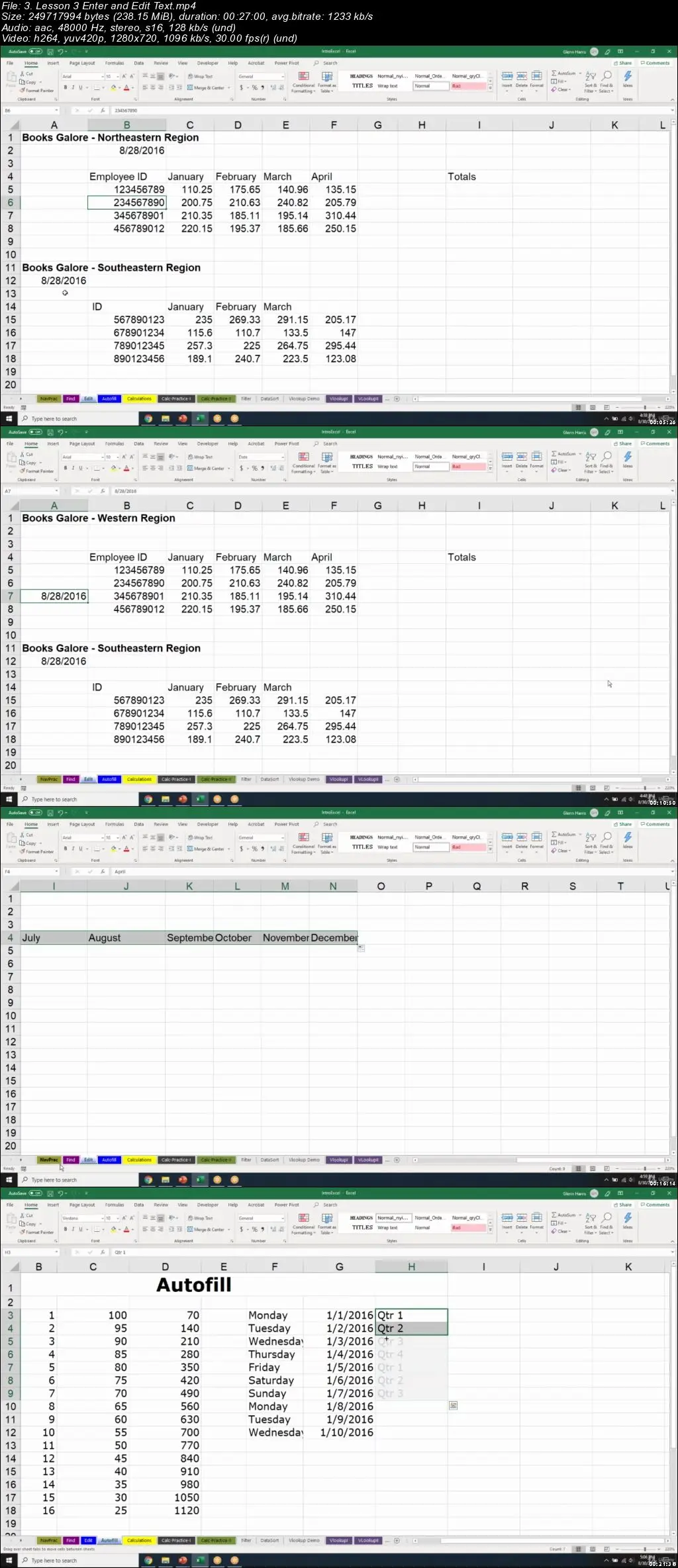Click Merge & Center in Western Region window
The height and width of the screenshot is (1568, 678).
[207, 468]
